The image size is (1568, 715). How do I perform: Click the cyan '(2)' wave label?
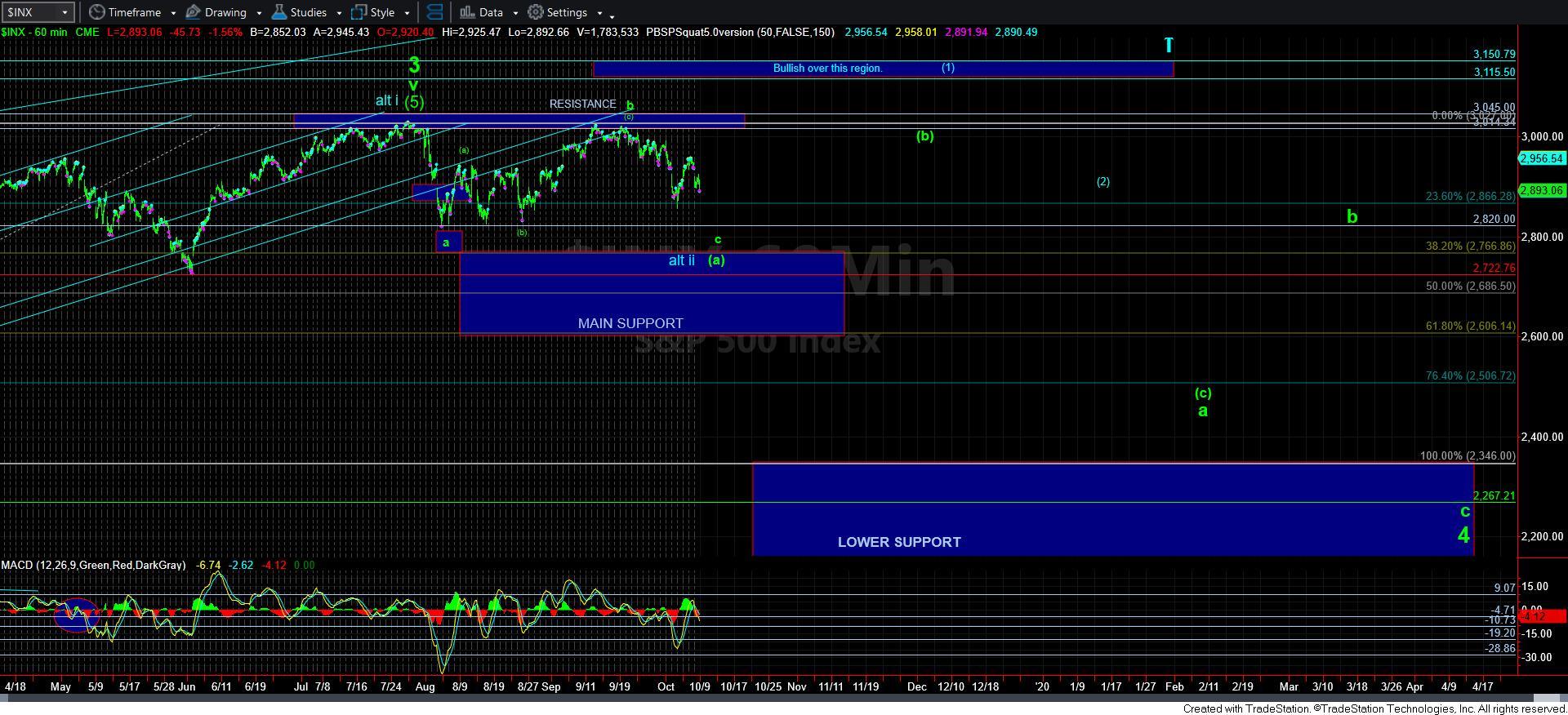pyautogui.click(x=1102, y=182)
